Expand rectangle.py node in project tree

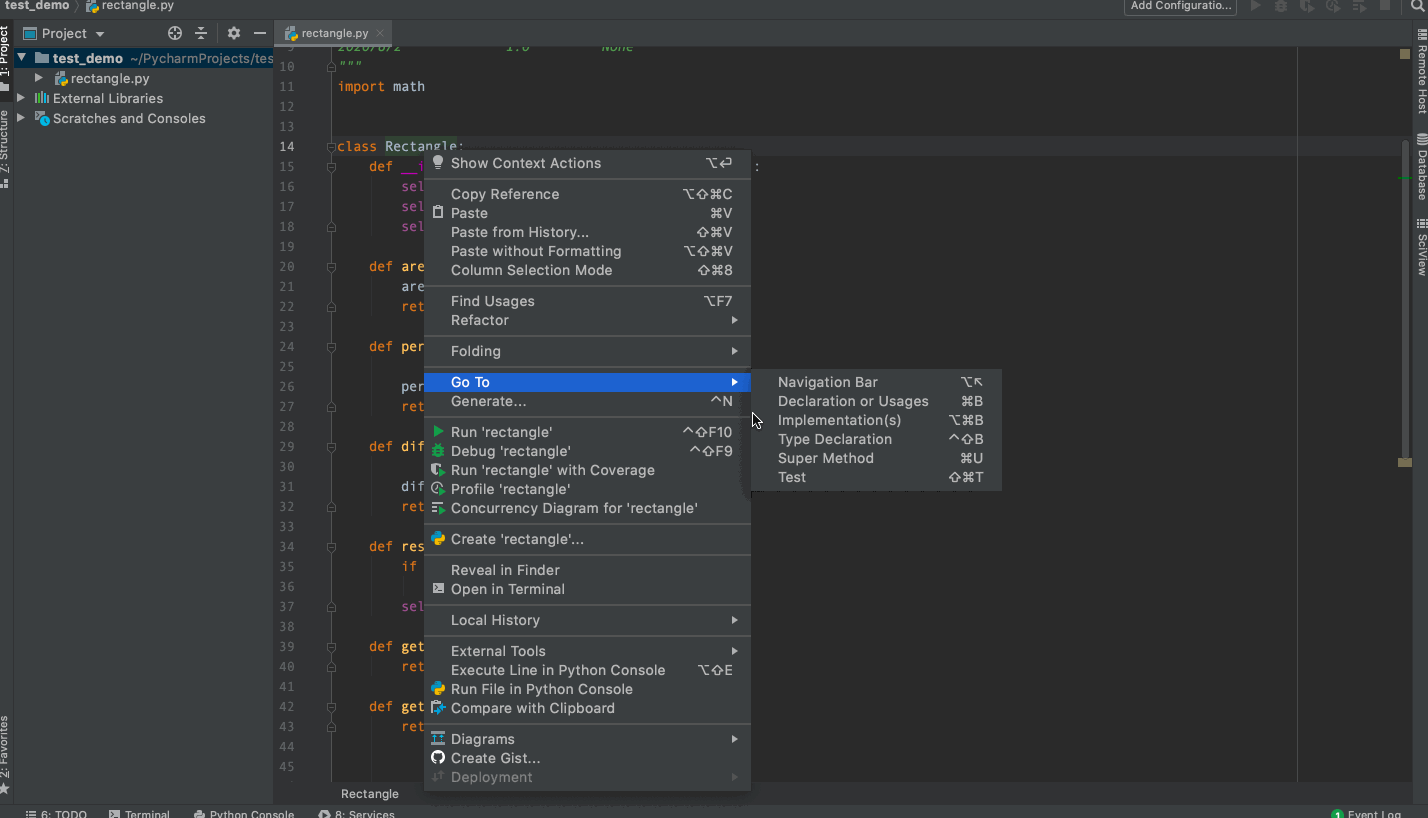pos(39,78)
